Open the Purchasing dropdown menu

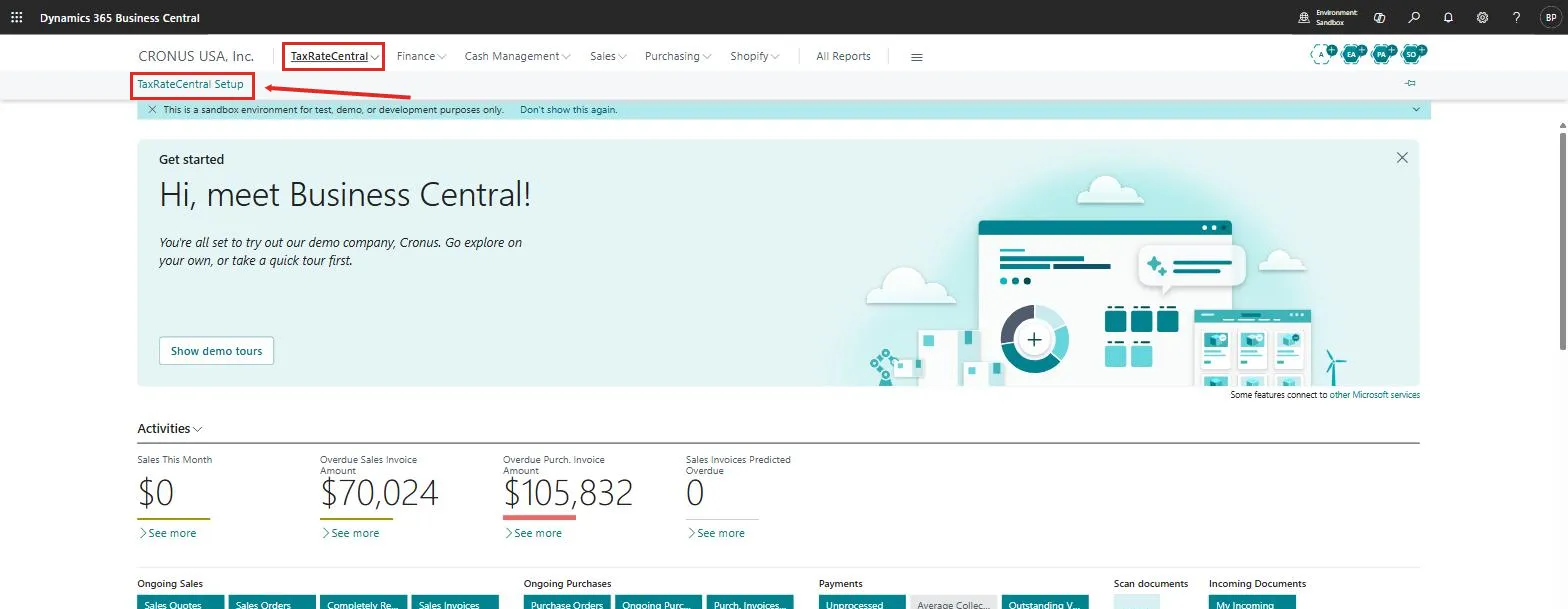678,57
